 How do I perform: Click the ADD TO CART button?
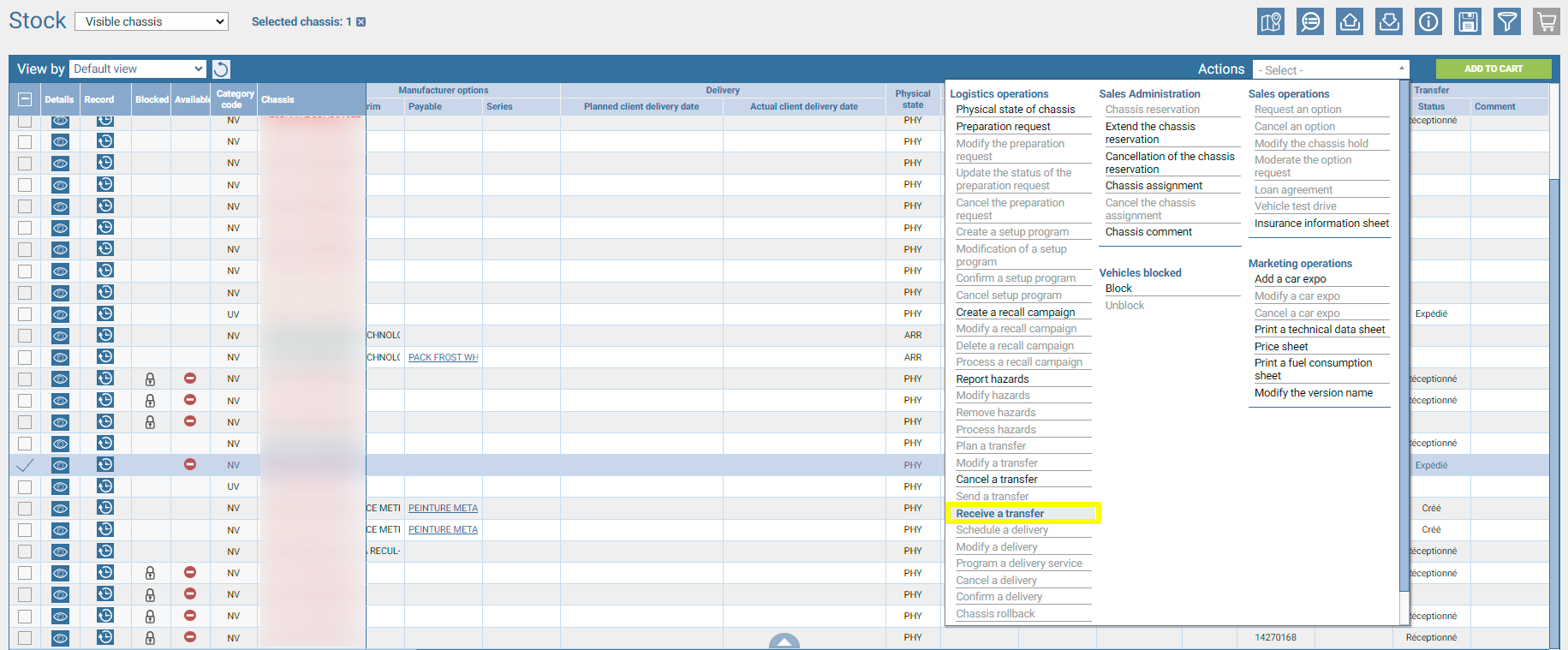(1493, 69)
